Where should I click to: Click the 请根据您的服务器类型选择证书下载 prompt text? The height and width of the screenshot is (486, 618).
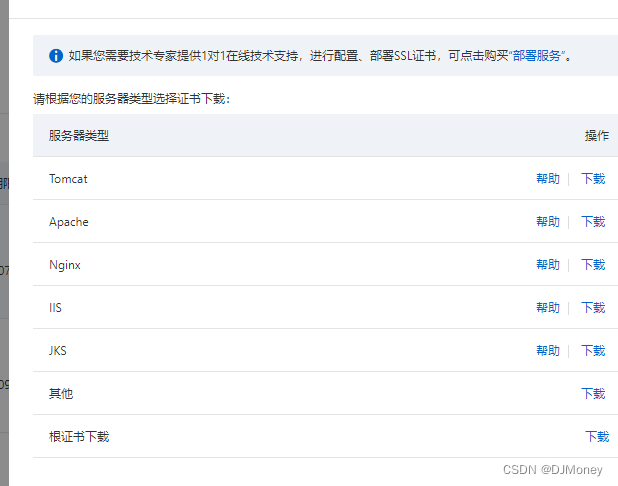(131, 99)
